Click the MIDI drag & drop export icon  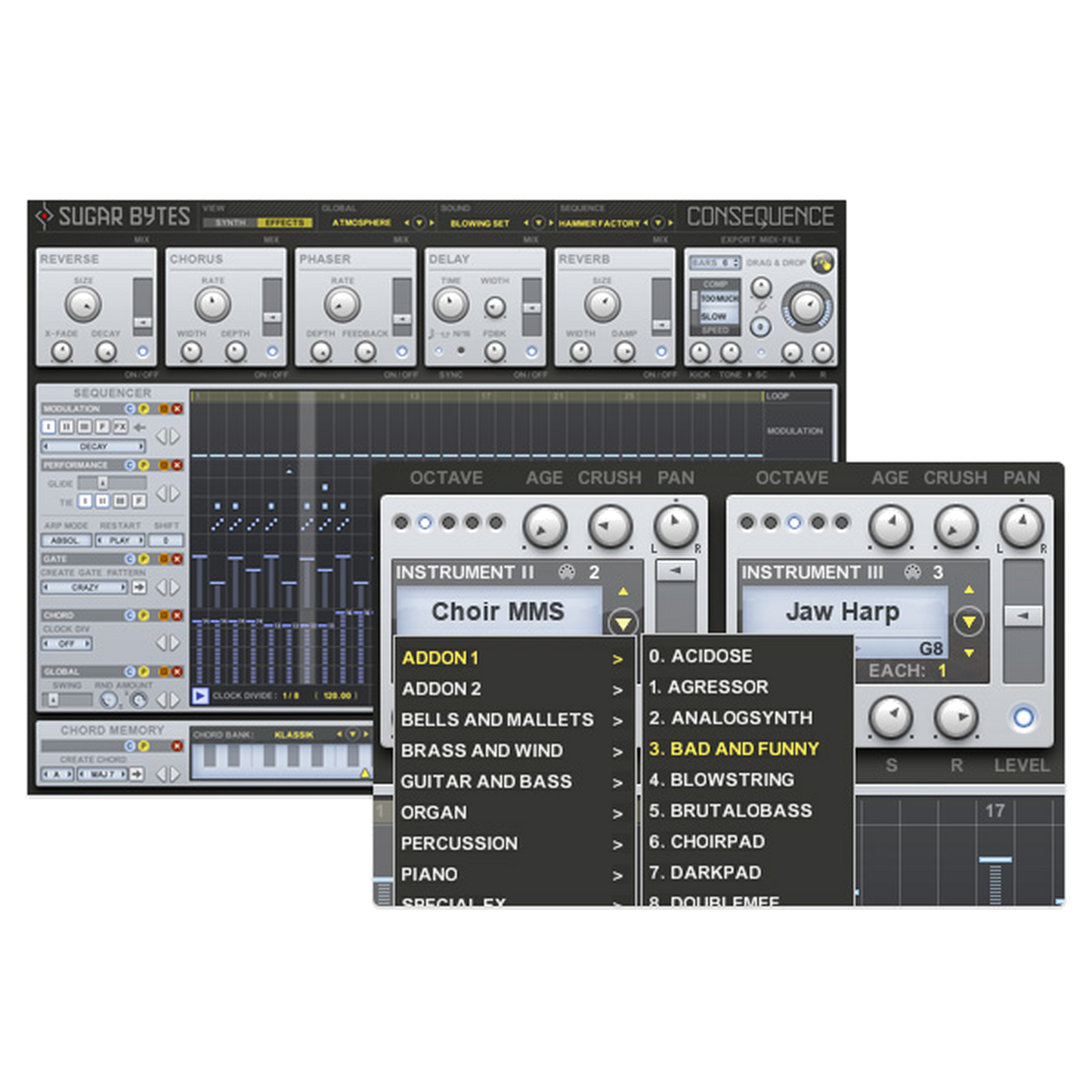click(821, 263)
